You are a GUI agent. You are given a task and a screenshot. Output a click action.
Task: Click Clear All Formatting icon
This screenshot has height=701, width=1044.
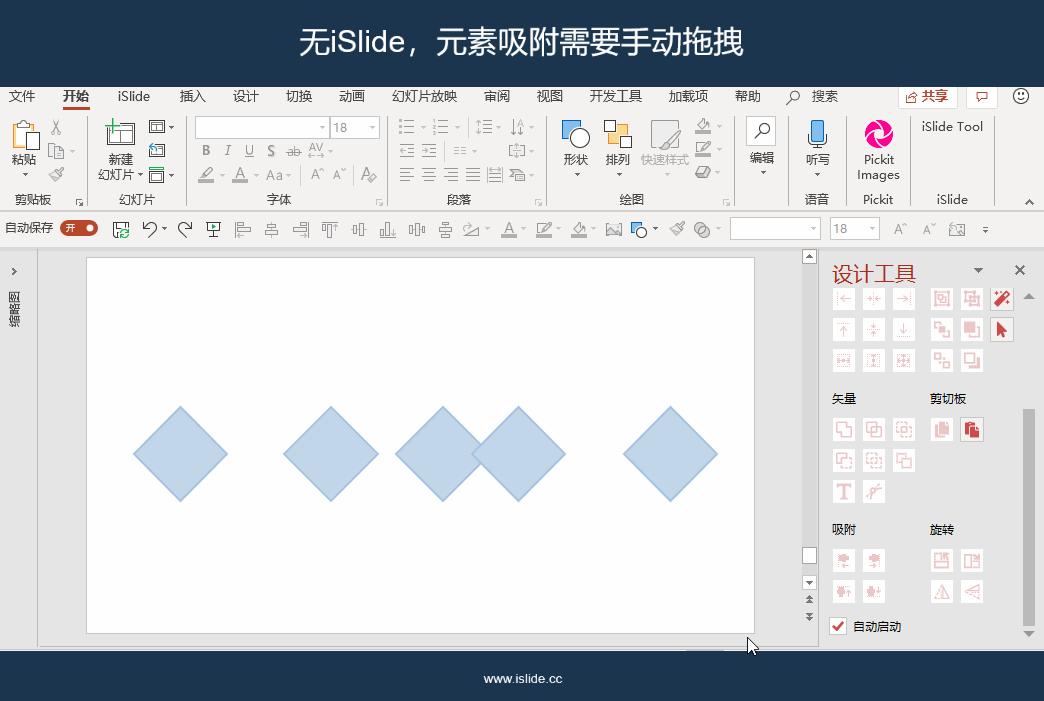(x=368, y=174)
